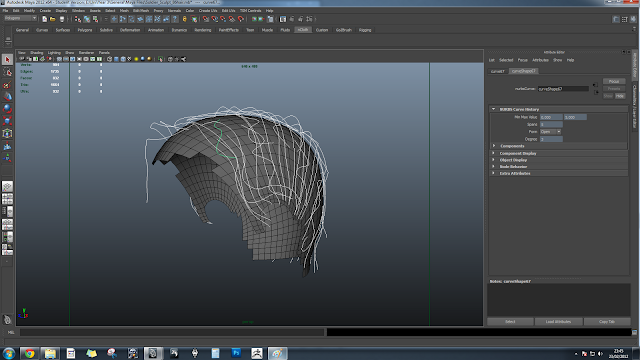The image size is (640, 360).
Task: Switch to the nCloth shelf tab
Action: [x=303, y=30]
